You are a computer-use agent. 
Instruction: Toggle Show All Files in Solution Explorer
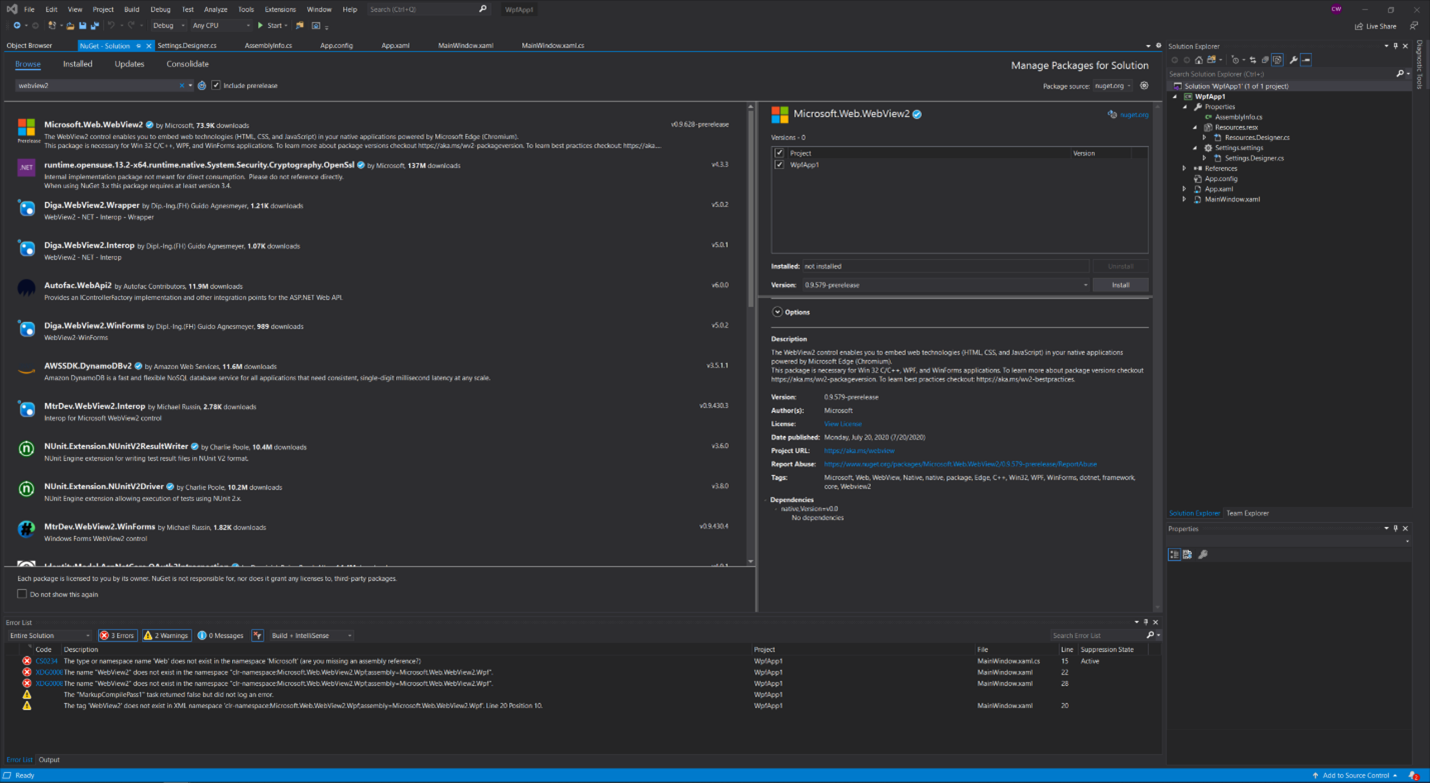pos(1277,60)
